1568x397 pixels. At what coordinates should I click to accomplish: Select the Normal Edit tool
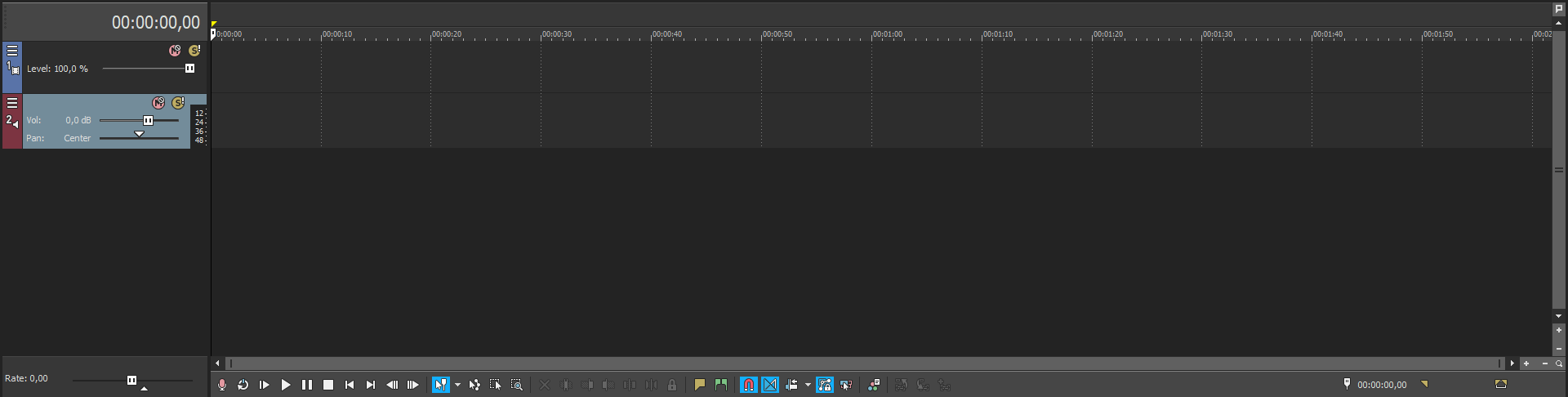point(441,385)
